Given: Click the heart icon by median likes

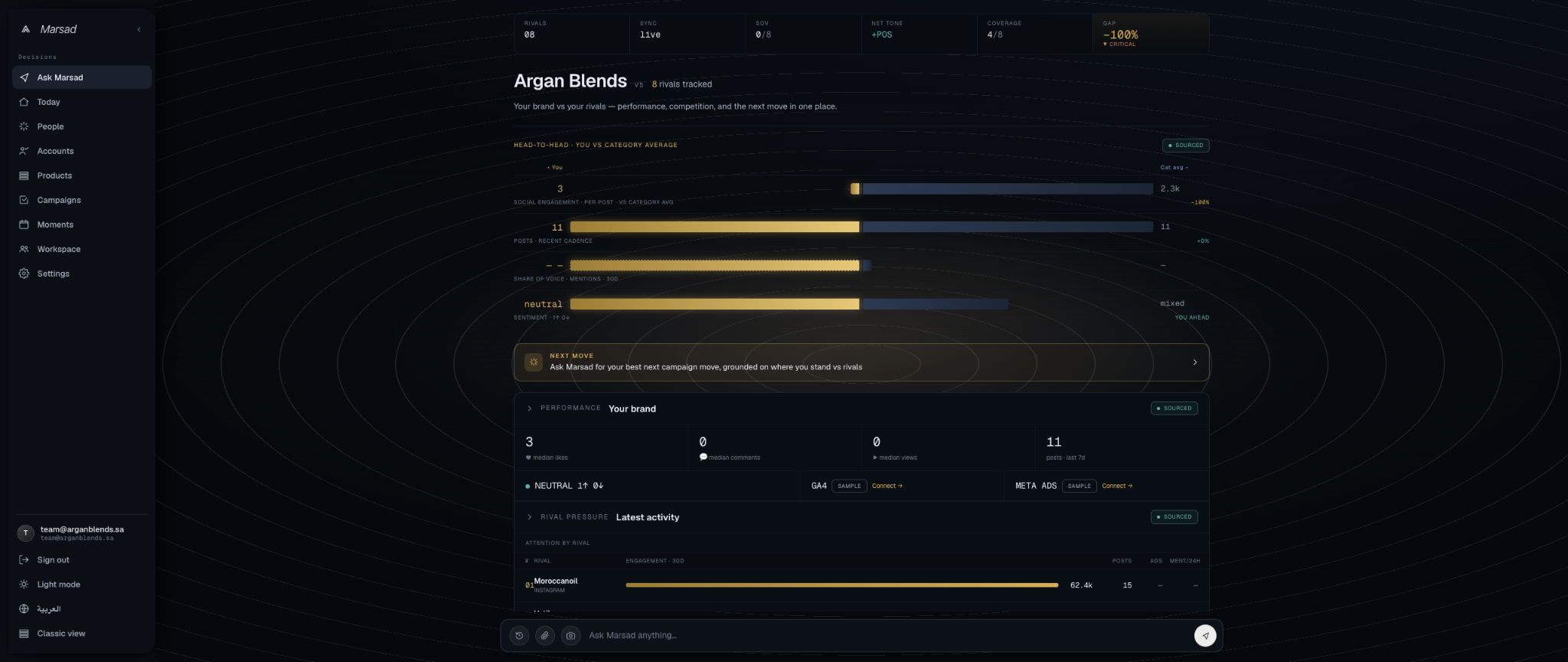Looking at the screenshot, I should pyautogui.click(x=528, y=457).
